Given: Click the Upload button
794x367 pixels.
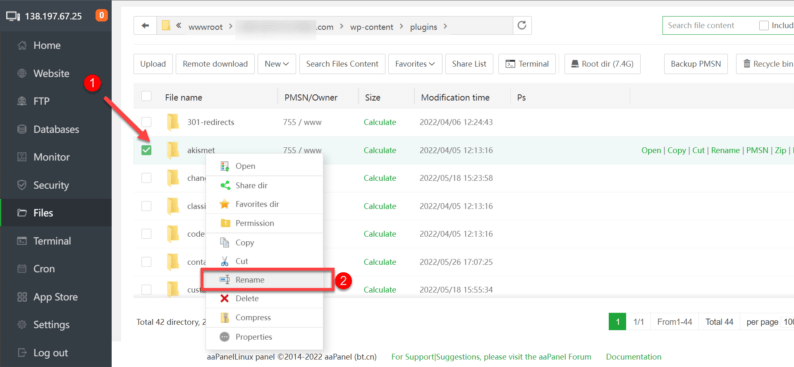Looking at the screenshot, I should [153, 64].
